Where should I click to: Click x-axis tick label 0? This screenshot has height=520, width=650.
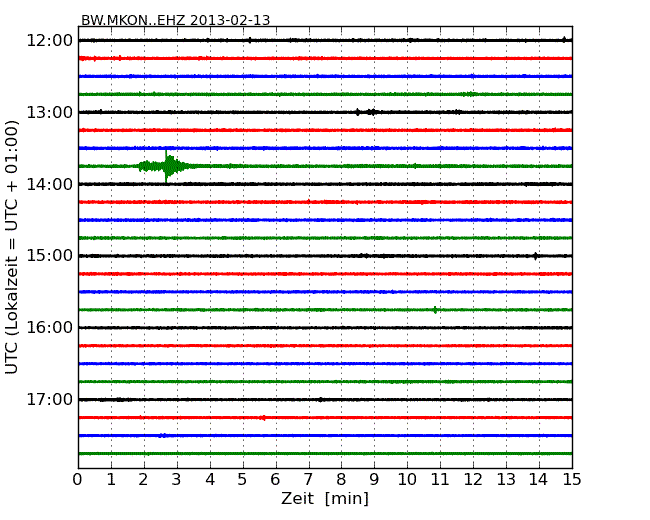pyautogui.click(x=78, y=480)
